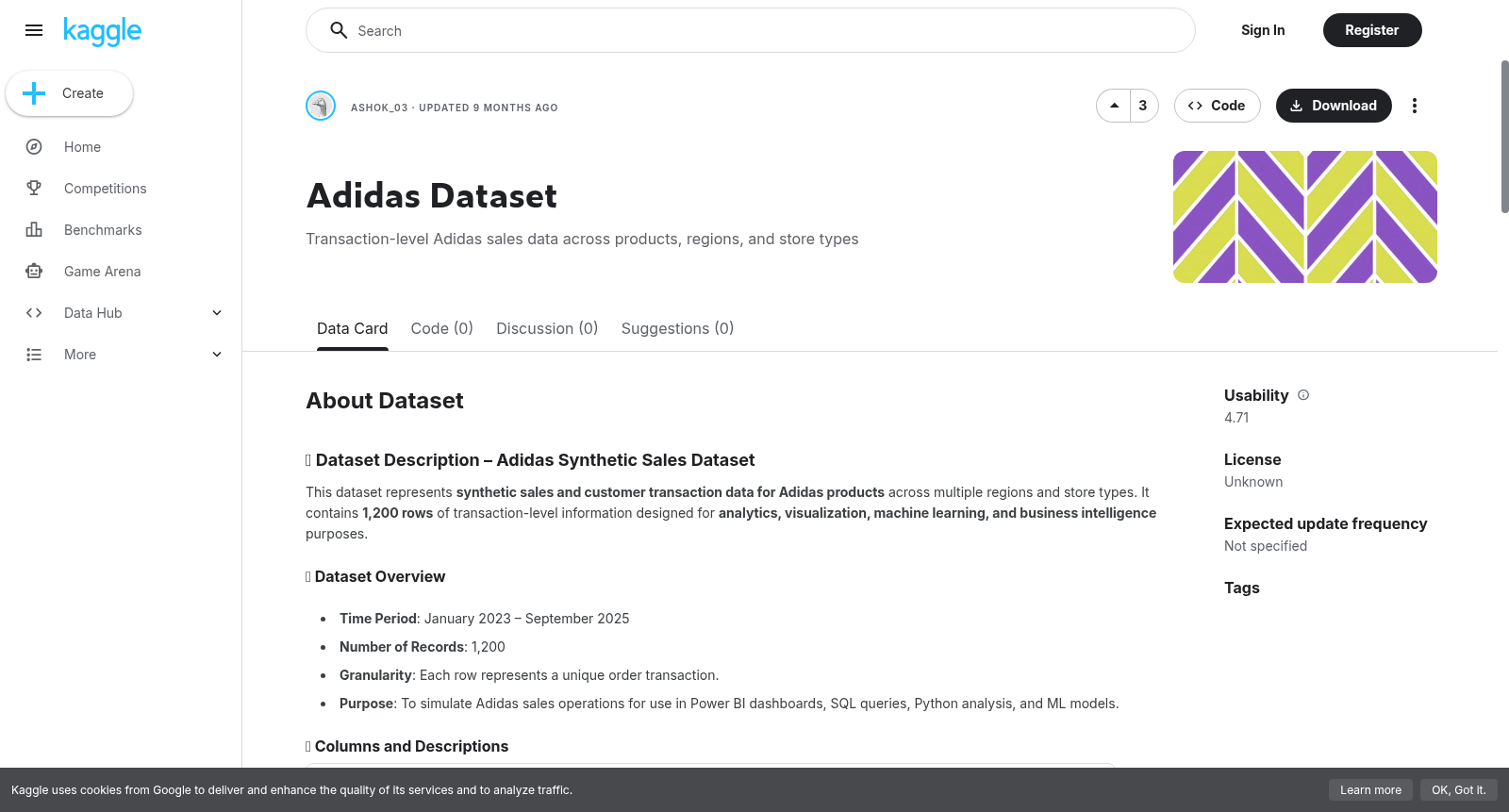Open Game Arena robot icon
Viewport: 1509px width, 812px height.
[34, 272]
